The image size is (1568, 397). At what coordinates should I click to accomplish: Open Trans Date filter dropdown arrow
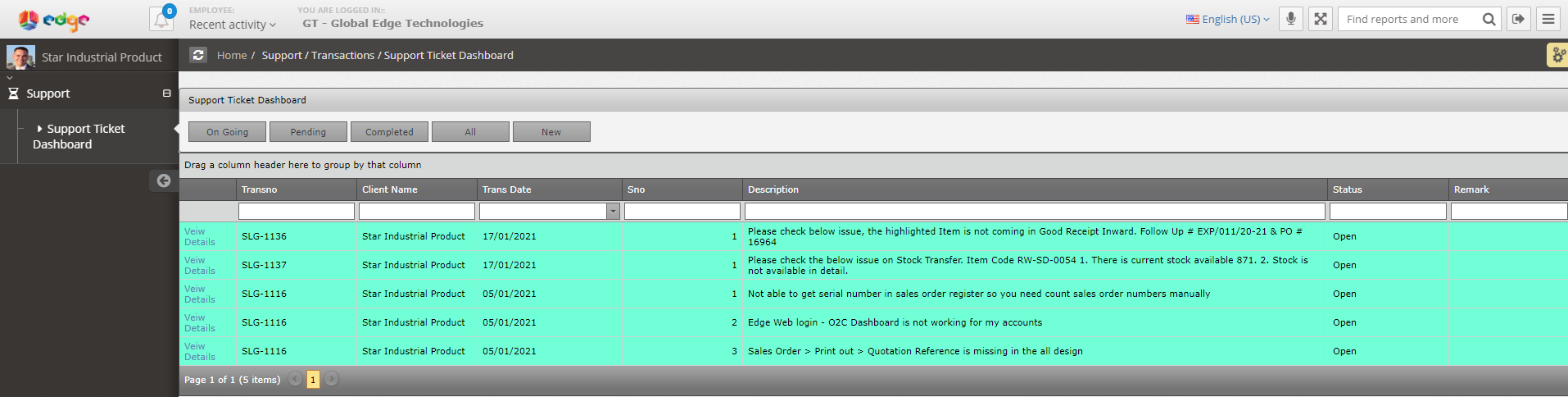tap(613, 212)
